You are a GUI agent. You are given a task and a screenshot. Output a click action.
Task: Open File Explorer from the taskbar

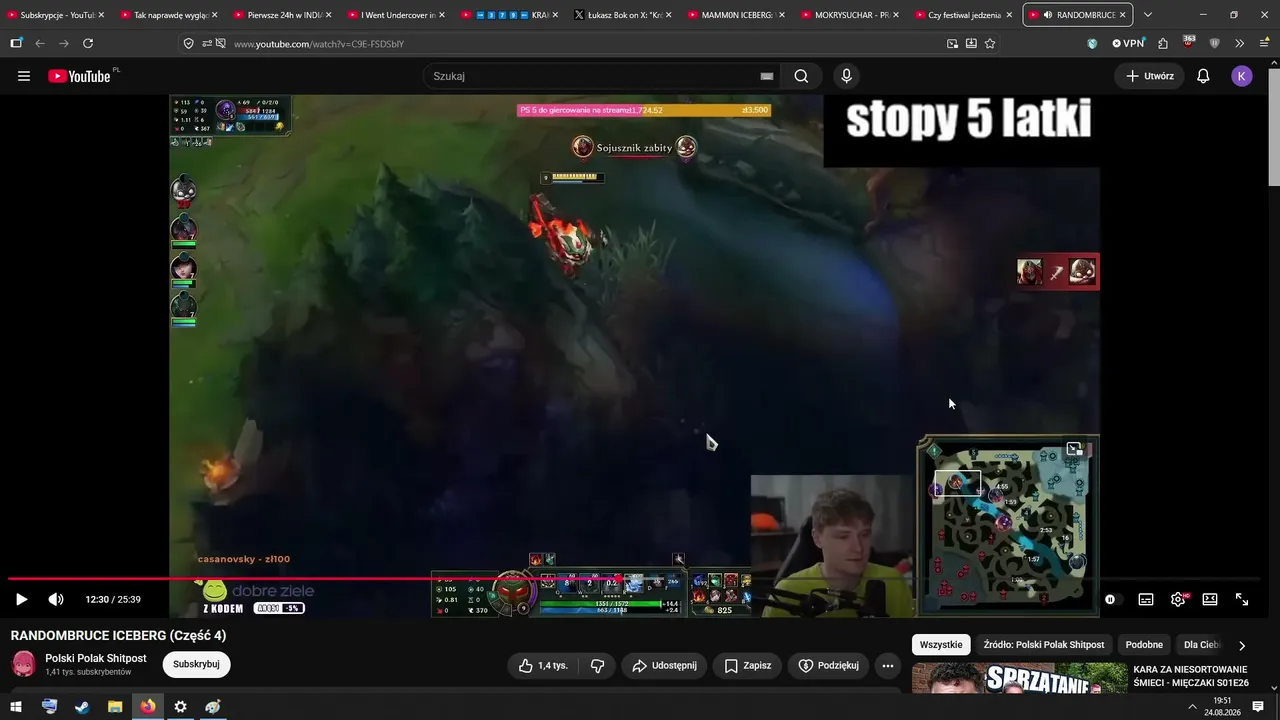coord(115,707)
